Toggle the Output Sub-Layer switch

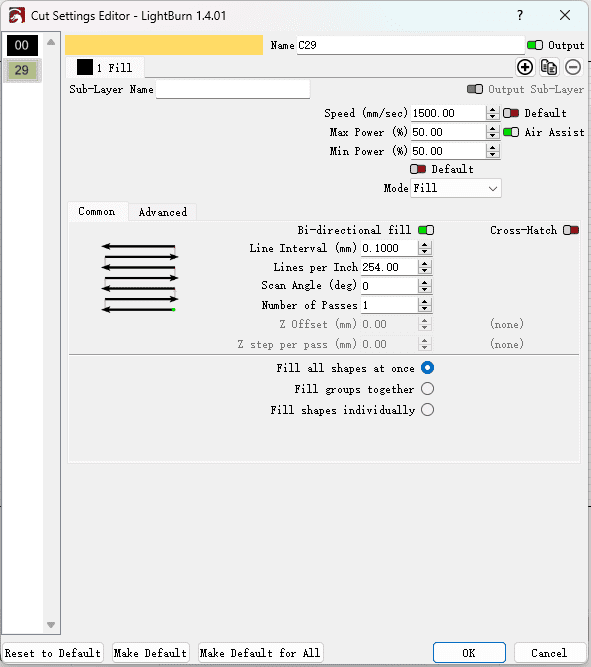[475, 89]
